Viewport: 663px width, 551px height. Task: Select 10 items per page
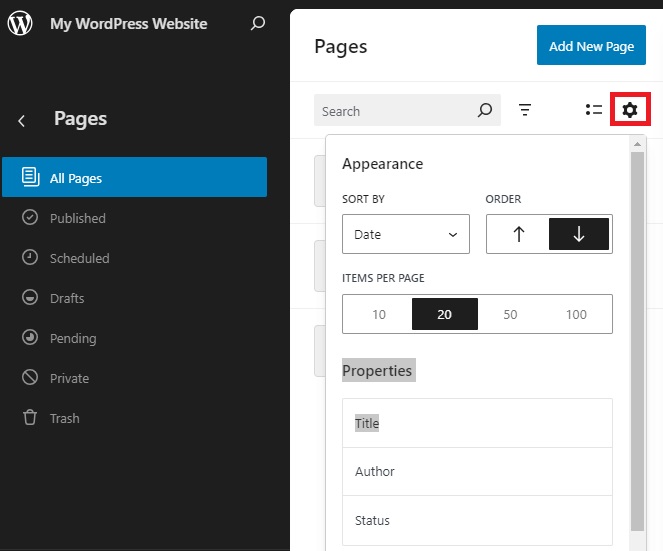(x=379, y=314)
